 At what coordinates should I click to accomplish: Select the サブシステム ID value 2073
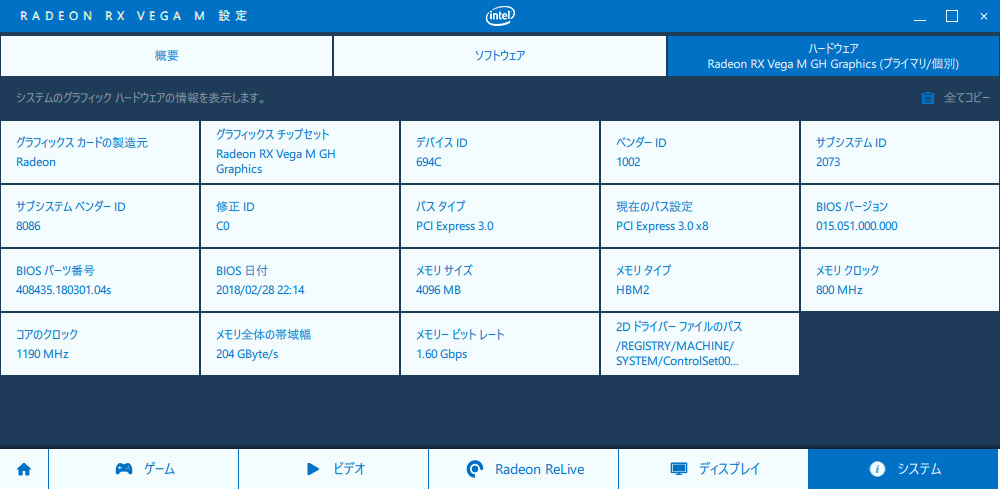(828, 162)
